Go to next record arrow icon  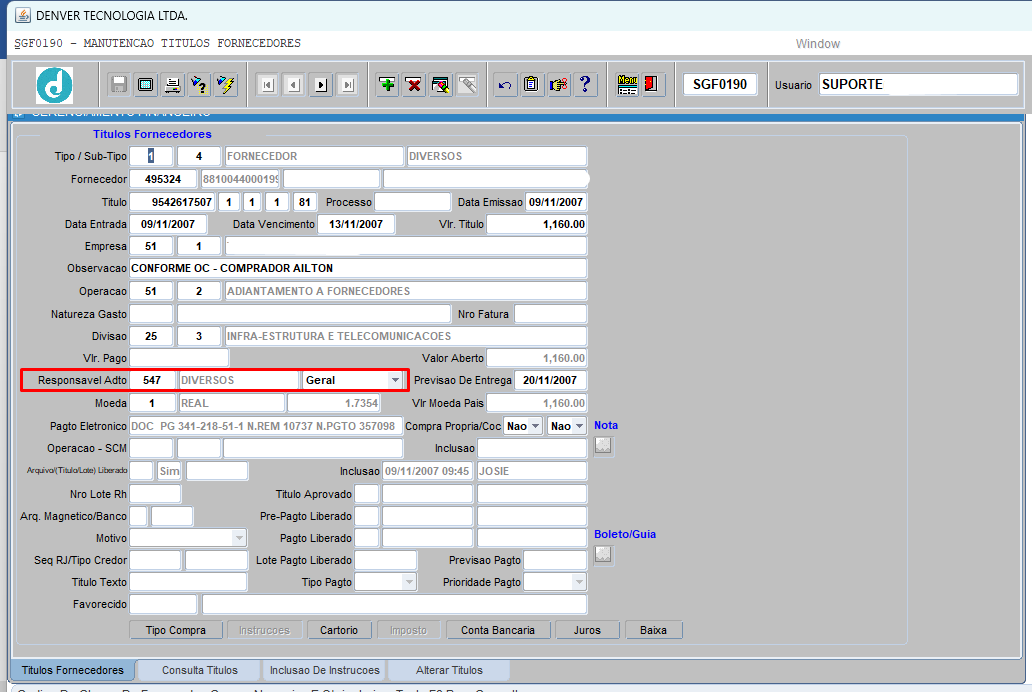click(321, 85)
